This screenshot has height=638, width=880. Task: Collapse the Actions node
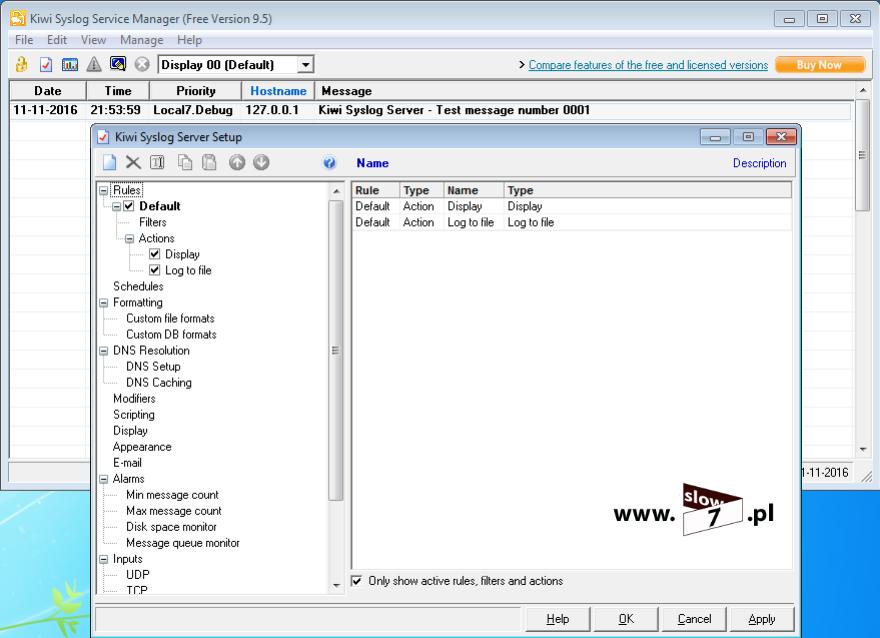coord(130,238)
